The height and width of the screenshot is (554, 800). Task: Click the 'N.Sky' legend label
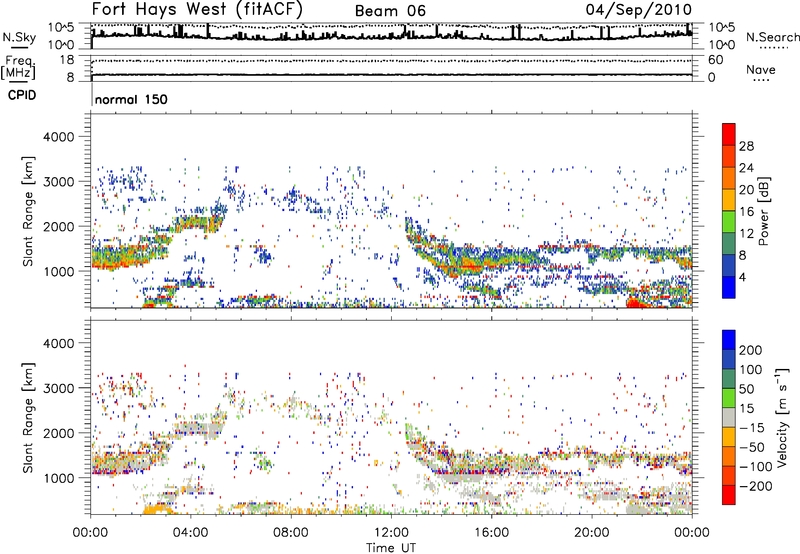pos(19,37)
